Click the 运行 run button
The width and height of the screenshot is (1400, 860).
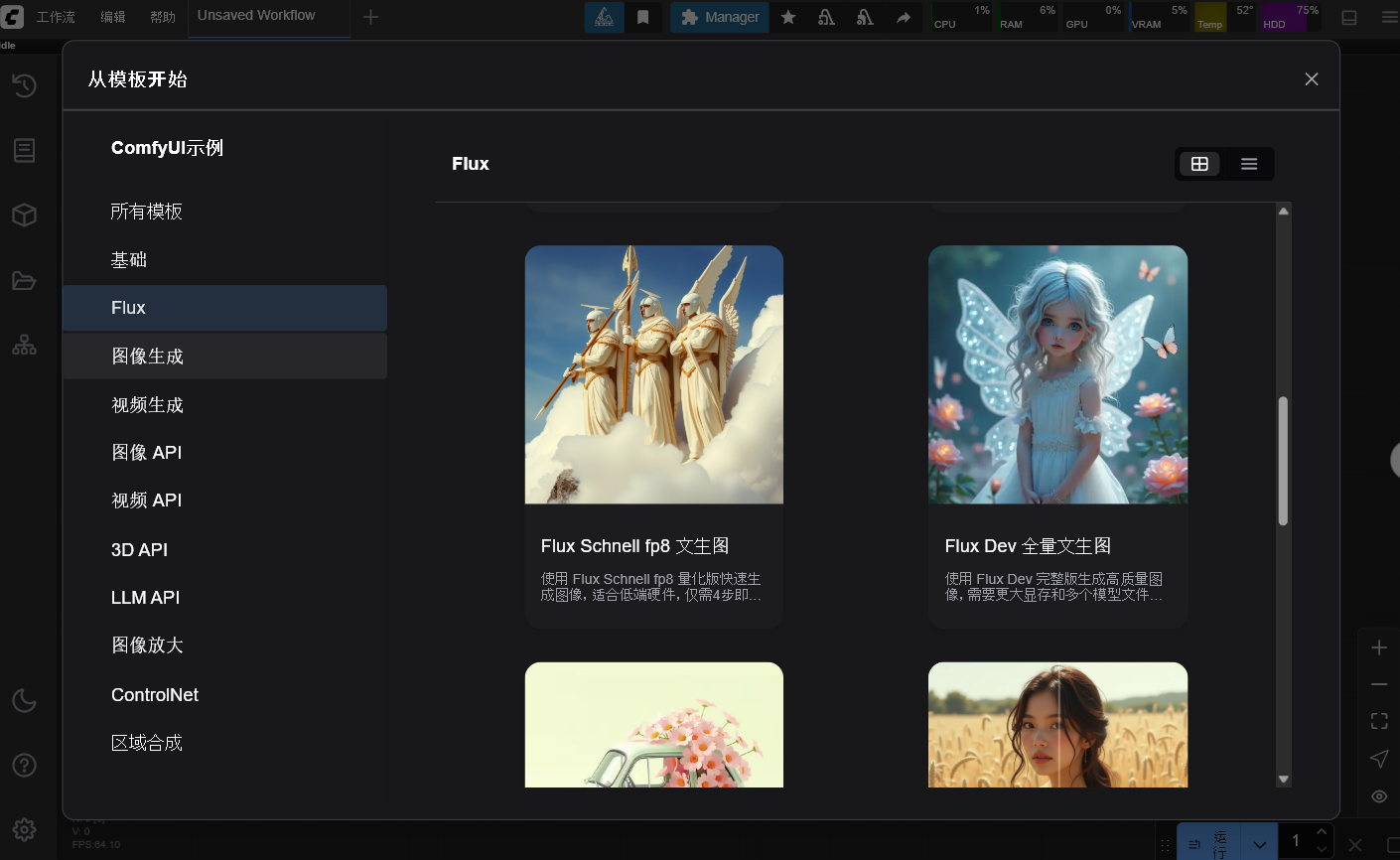click(x=1209, y=843)
